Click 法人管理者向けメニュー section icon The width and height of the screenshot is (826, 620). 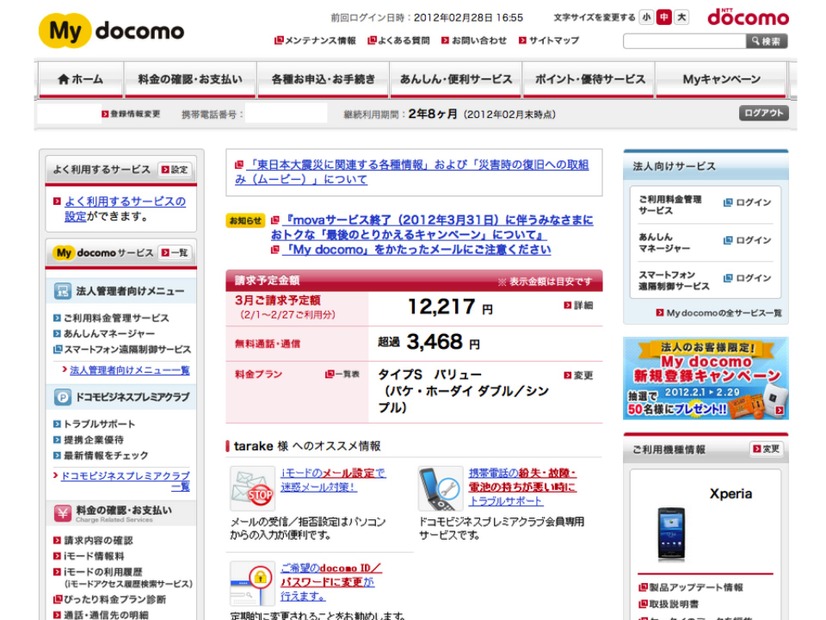coord(63,291)
